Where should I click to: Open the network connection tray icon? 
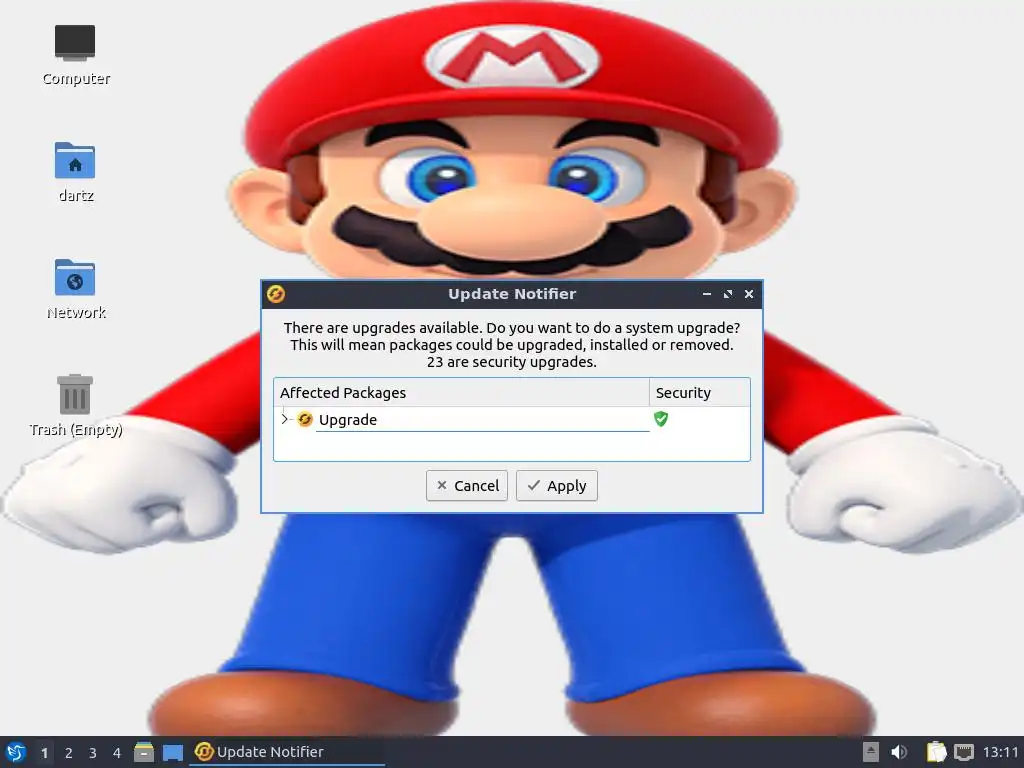963,752
